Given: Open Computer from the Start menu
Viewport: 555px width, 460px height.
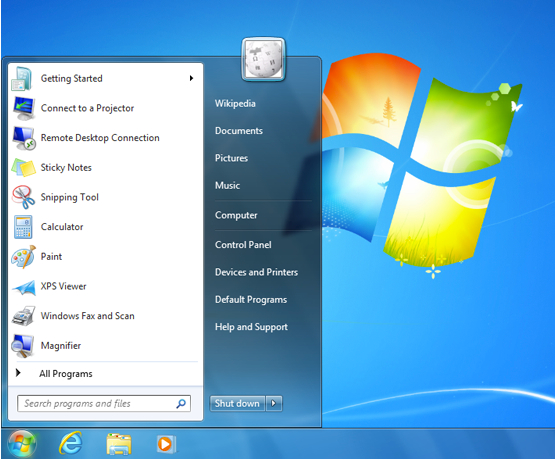Looking at the screenshot, I should click(x=236, y=215).
